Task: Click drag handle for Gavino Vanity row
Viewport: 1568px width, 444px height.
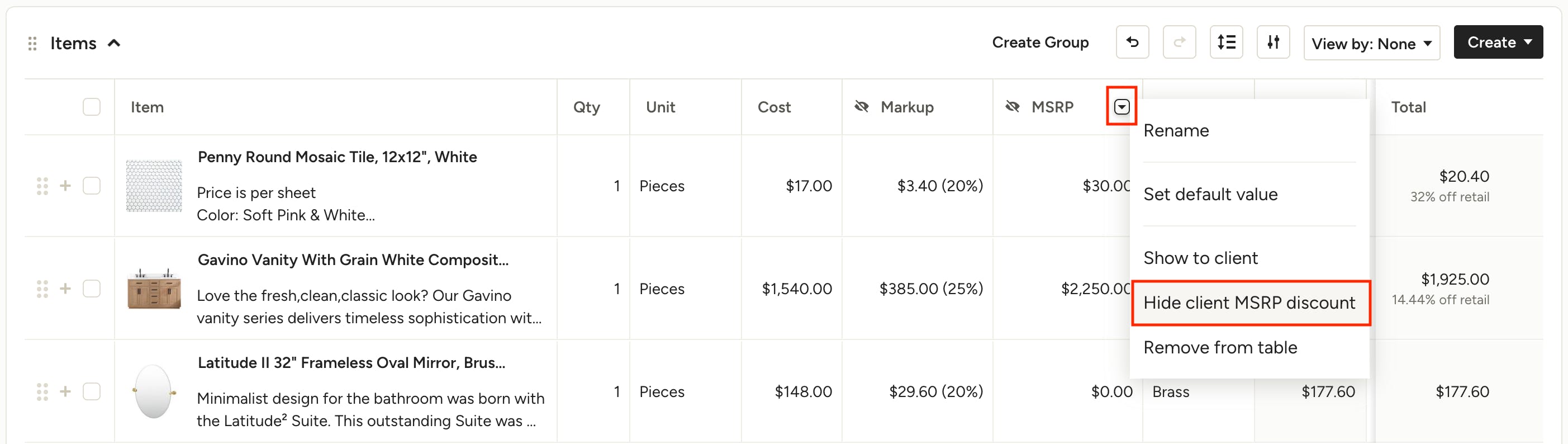Action: click(42, 289)
